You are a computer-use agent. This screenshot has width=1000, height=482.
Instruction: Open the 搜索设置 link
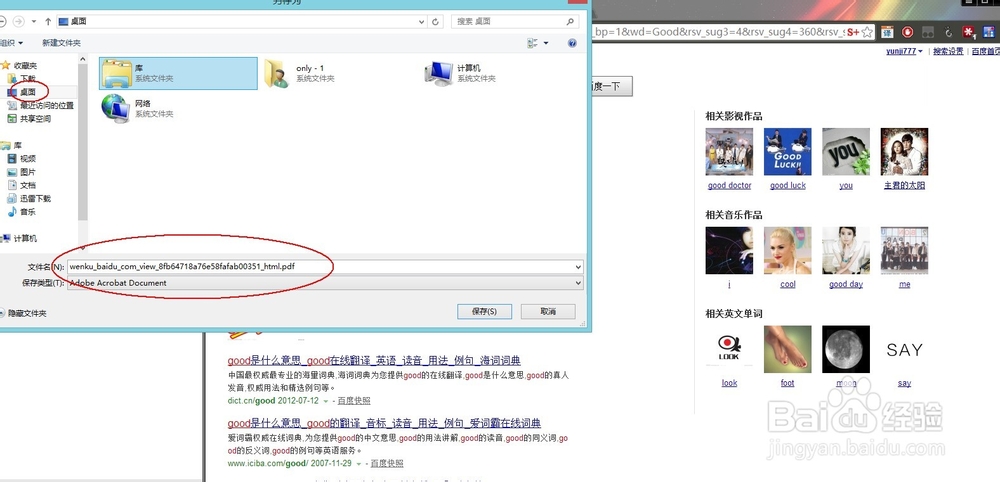point(948,52)
